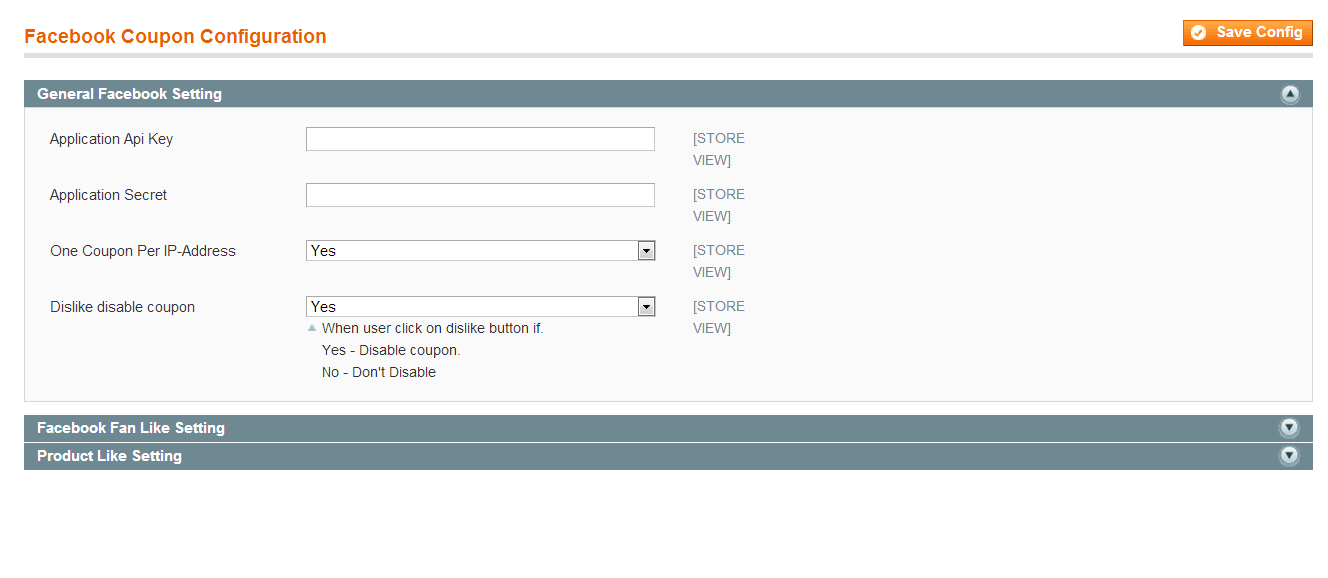Open Dislike disable coupon dropdown

480,307
